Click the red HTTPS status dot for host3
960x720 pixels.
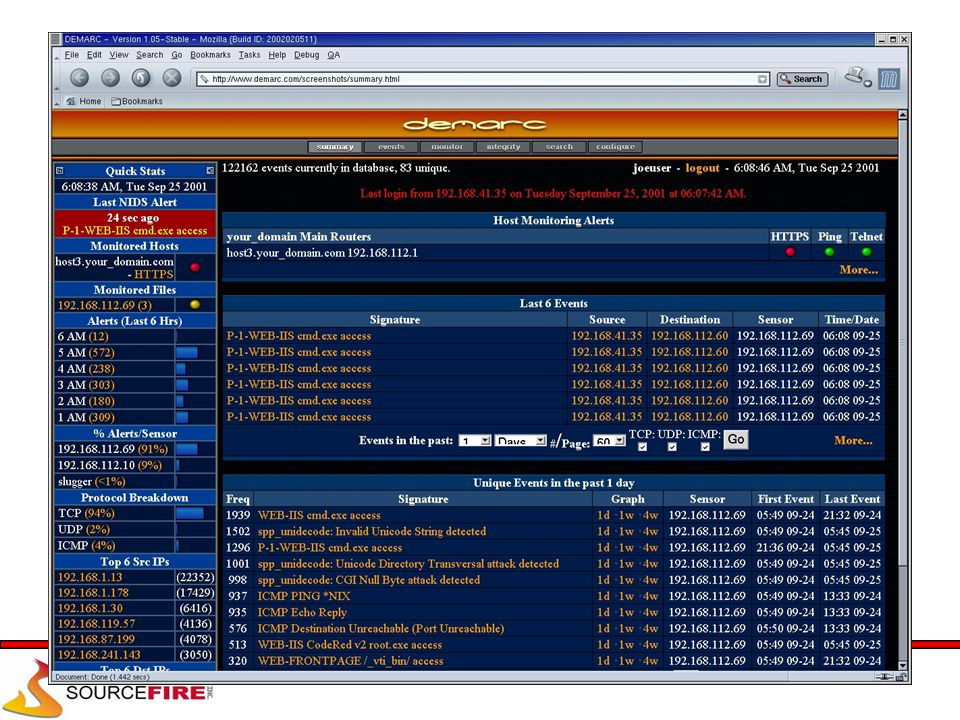tap(790, 252)
